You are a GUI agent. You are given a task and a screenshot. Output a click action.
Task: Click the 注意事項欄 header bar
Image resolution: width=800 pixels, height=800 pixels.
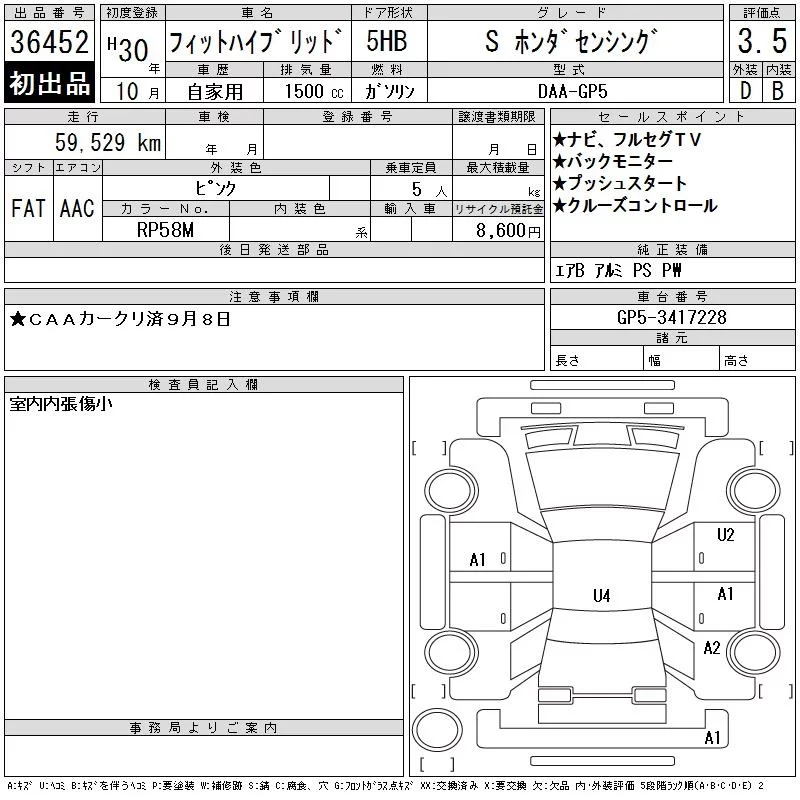(274, 296)
